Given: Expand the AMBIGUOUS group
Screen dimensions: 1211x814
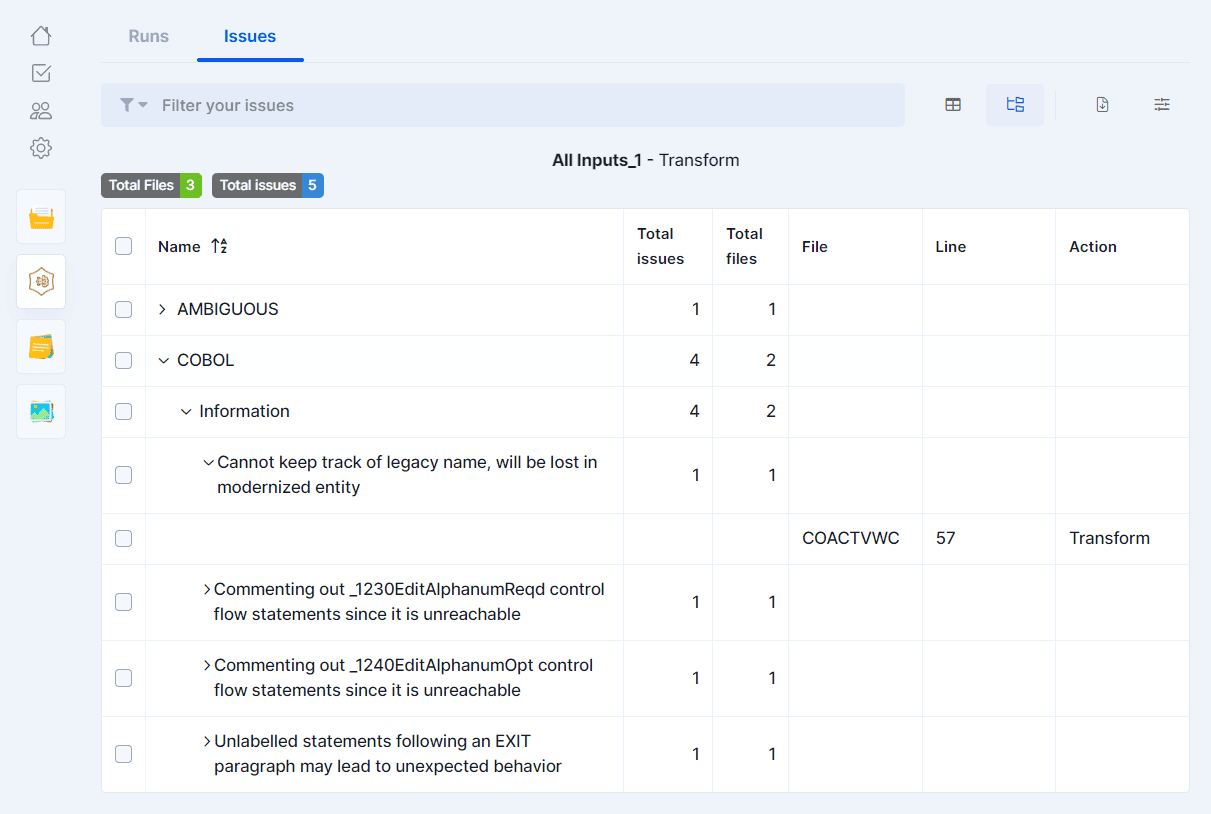Looking at the screenshot, I should click(163, 309).
